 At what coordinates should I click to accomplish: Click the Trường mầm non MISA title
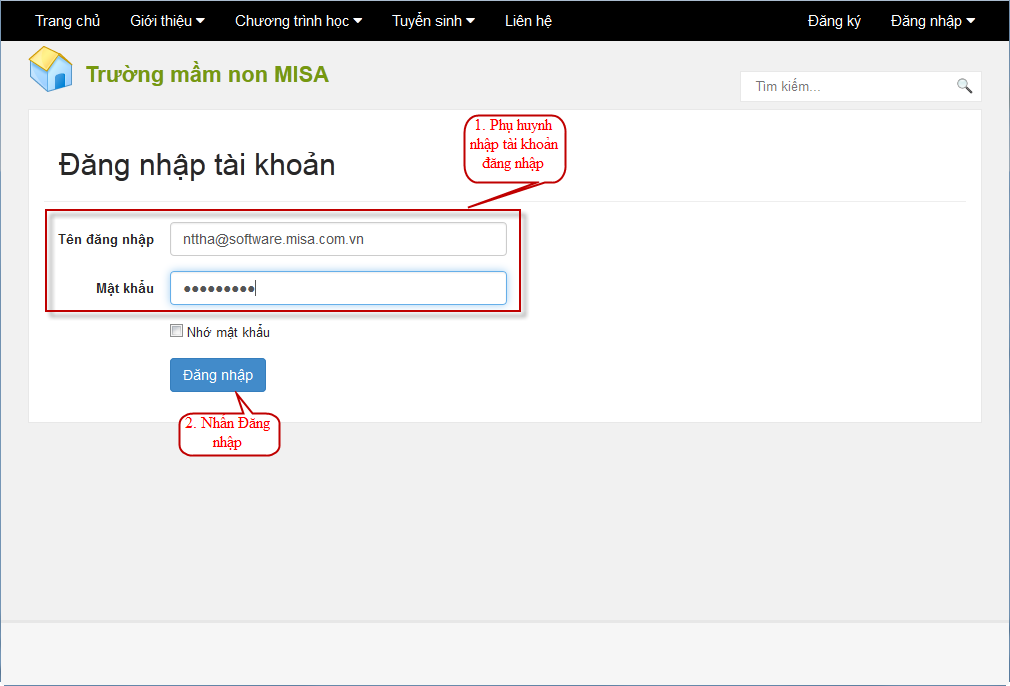pyautogui.click(x=207, y=74)
